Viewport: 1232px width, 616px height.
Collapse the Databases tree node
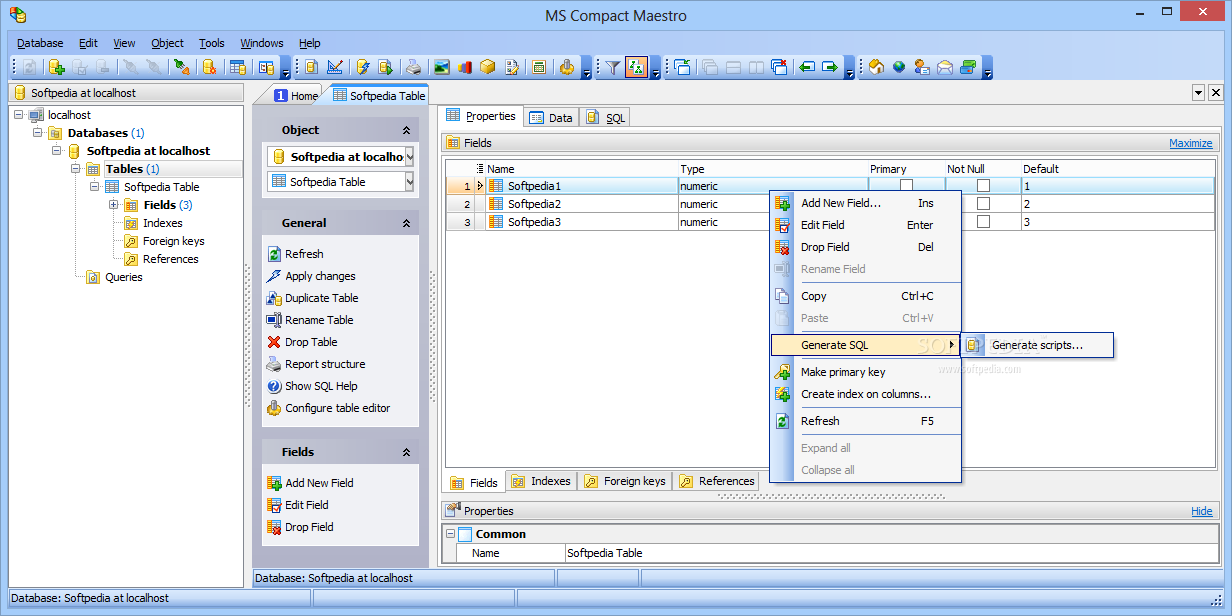tap(37, 133)
